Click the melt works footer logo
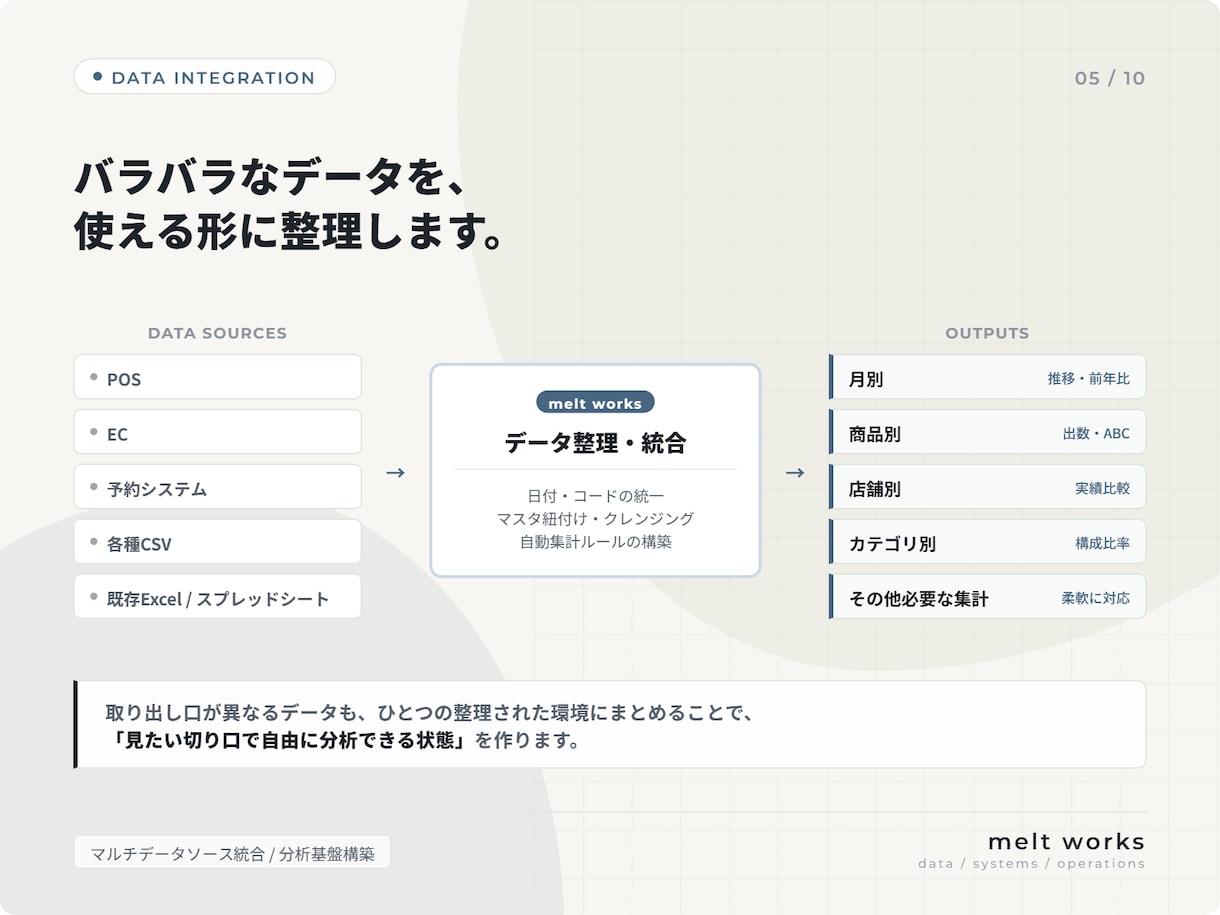This screenshot has height=915, width=1220. click(x=1066, y=842)
